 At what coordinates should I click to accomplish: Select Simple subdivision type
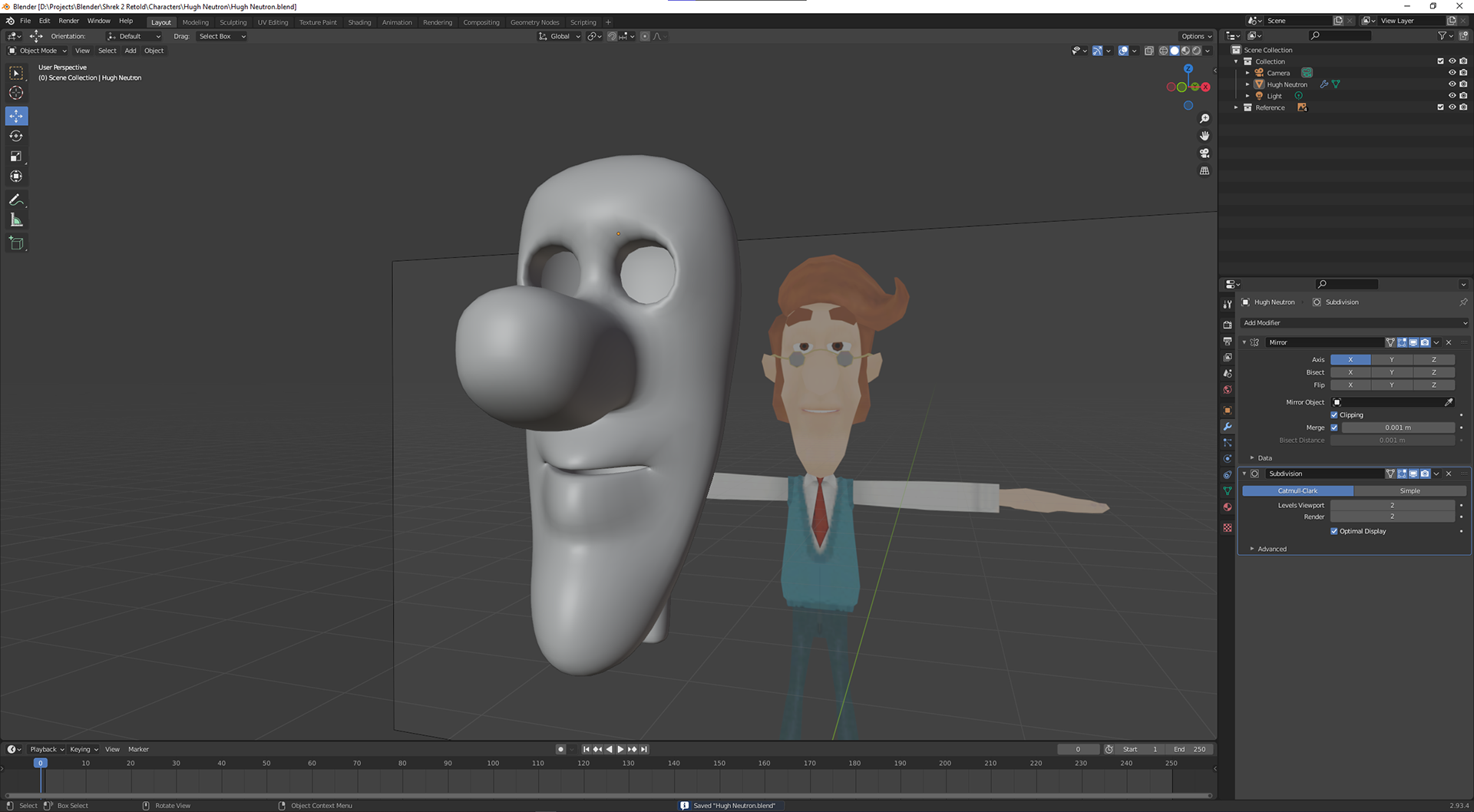coord(1410,491)
